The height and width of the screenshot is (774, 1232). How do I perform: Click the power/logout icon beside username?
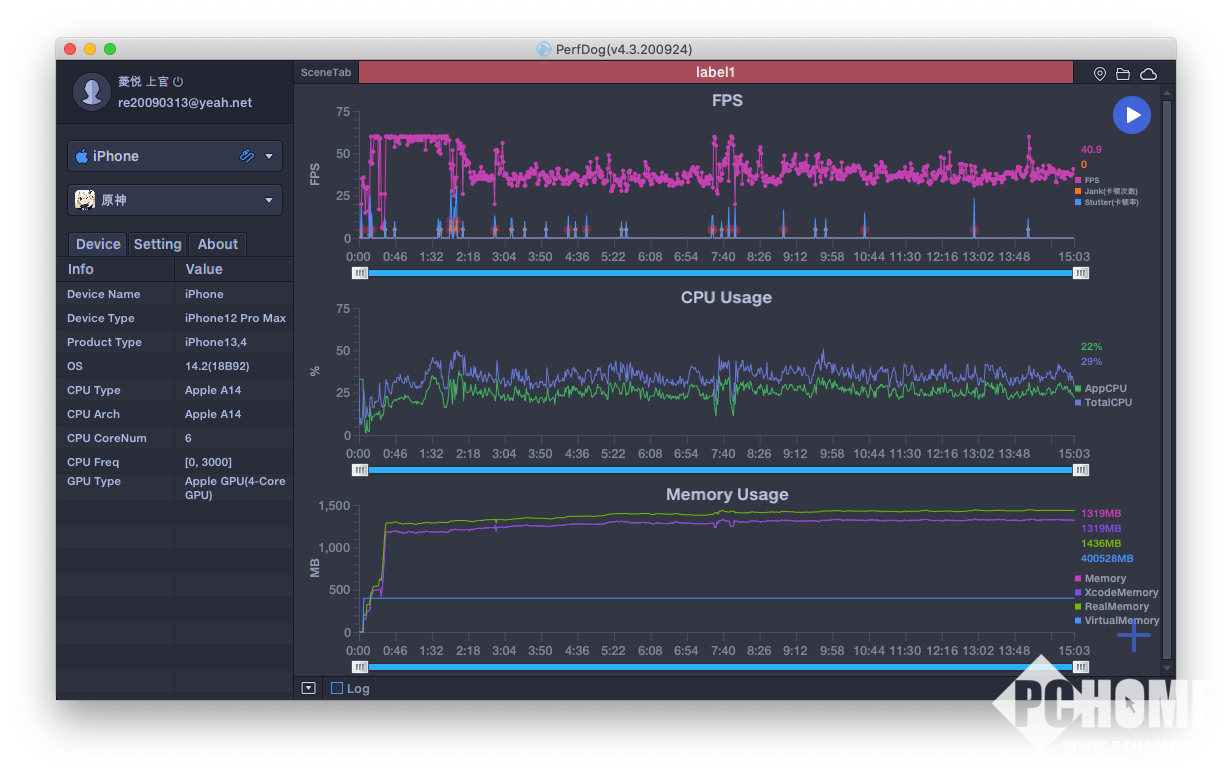click(x=178, y=82)
